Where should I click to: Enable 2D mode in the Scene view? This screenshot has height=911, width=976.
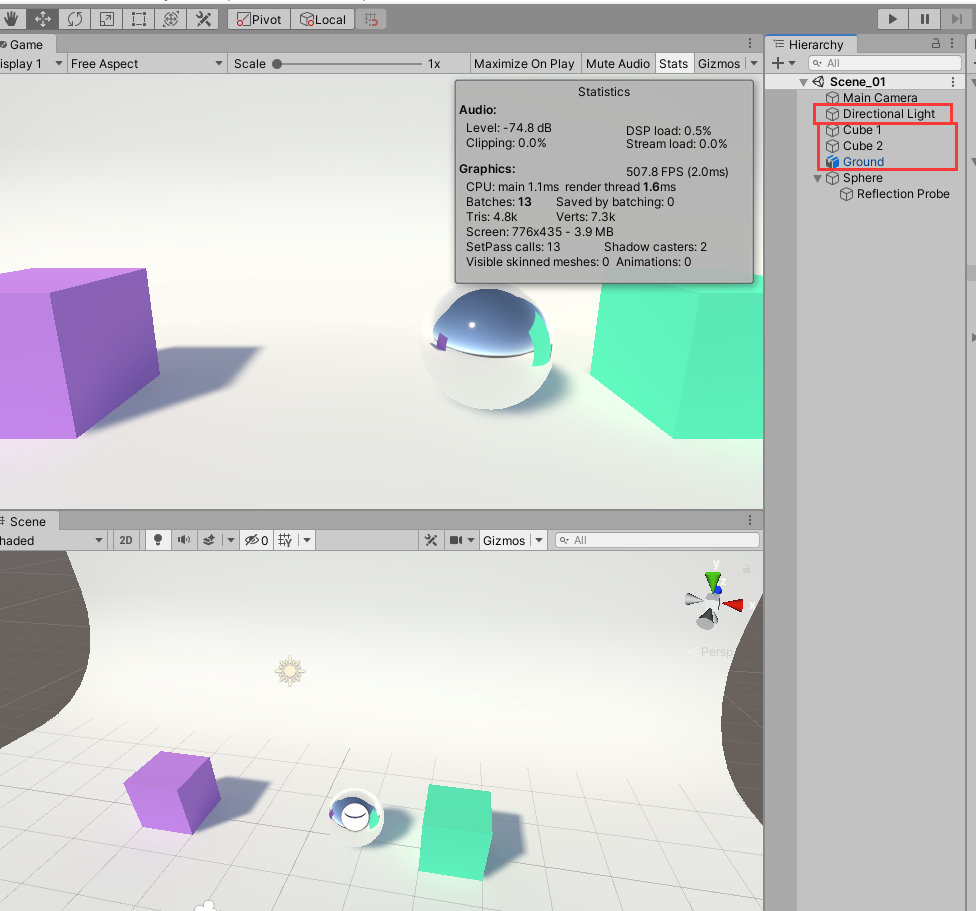click(126, 540)
